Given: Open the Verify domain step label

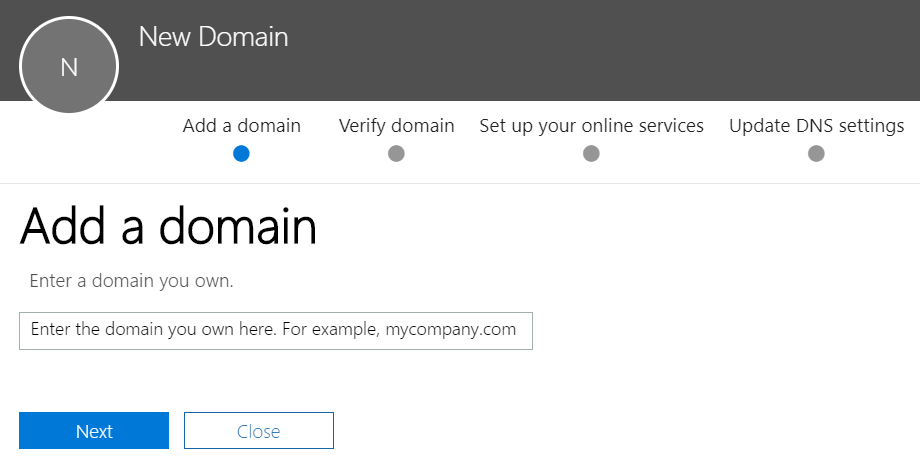Looking at the screenshot, I should click(x=396, y=126).
